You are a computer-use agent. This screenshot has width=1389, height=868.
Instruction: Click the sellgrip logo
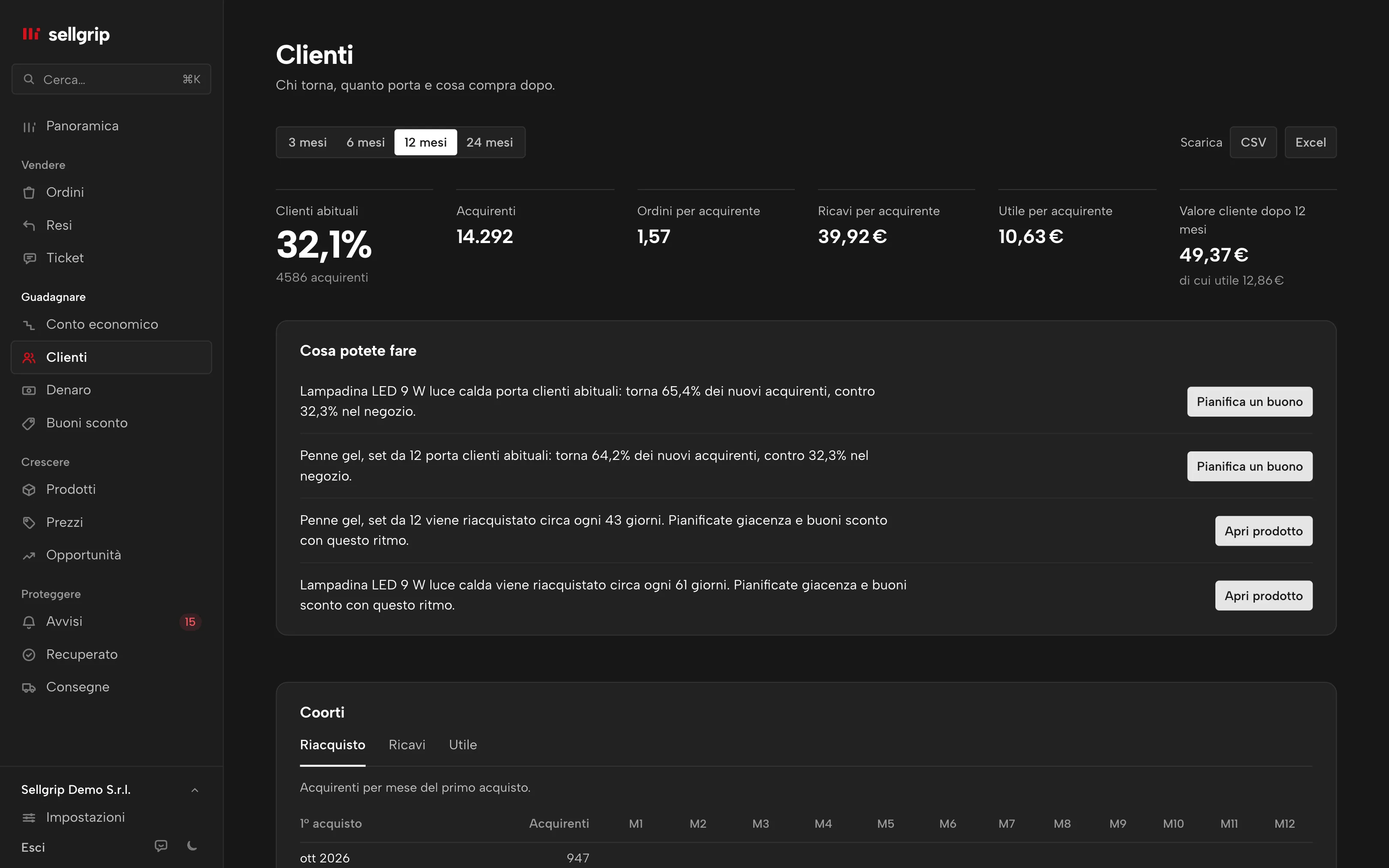66,34
